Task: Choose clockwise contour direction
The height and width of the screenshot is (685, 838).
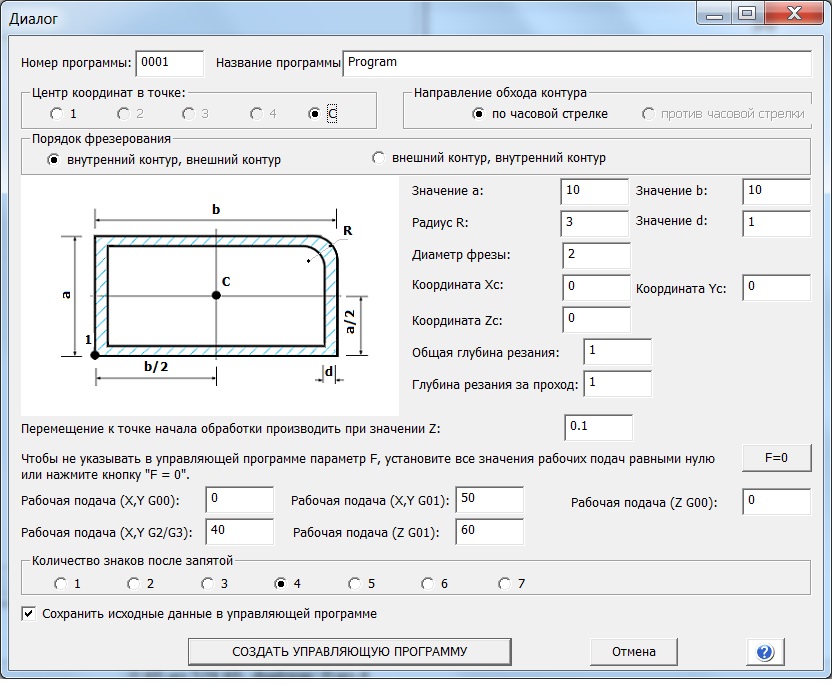Action: click(478, 114)
